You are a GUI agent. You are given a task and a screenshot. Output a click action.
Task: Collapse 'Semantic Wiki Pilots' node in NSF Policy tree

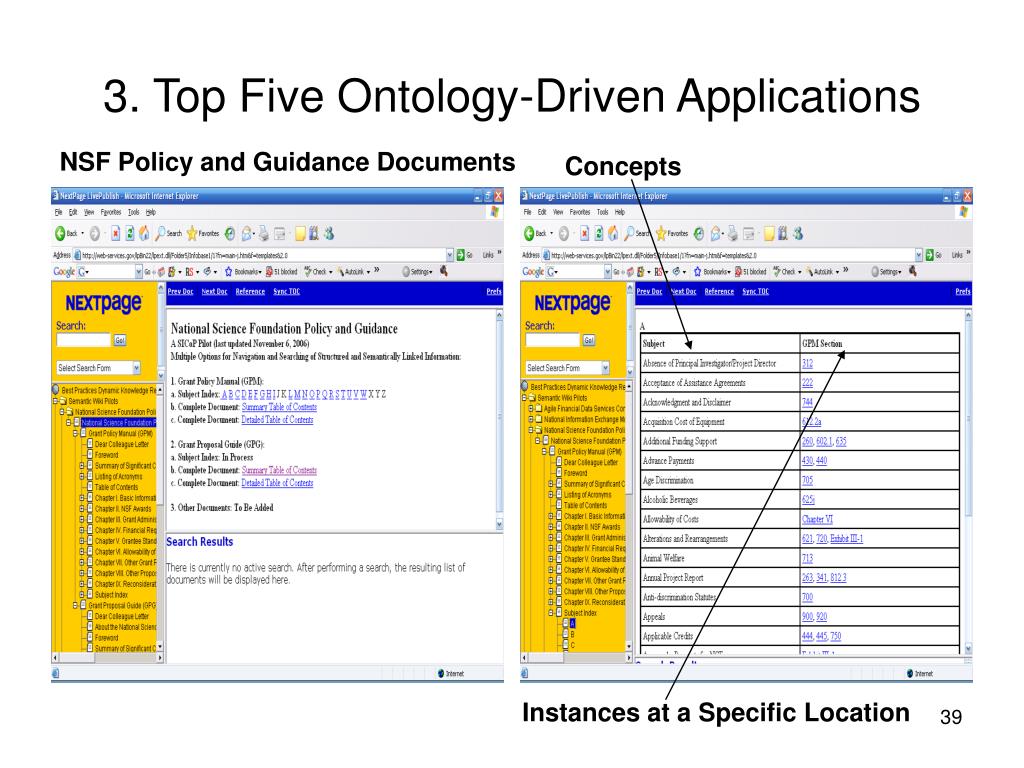pyautogui.click(x=56, y=401)
